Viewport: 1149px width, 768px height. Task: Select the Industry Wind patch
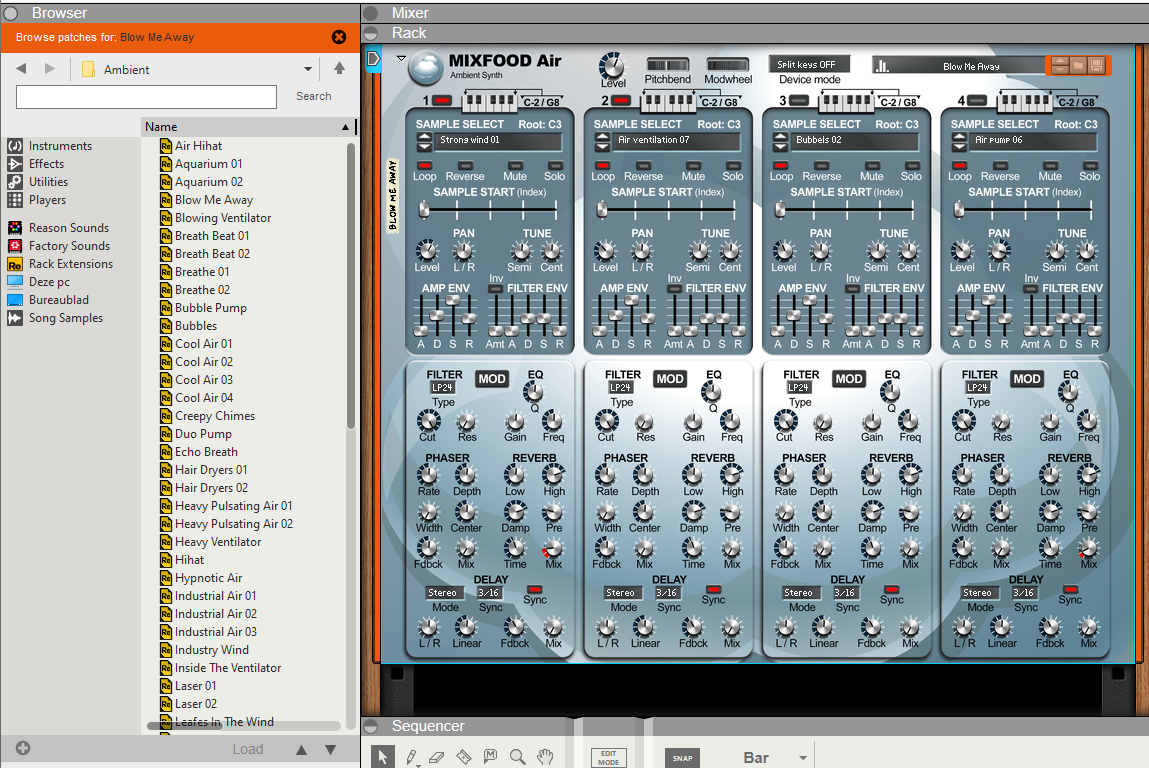tap(212, 650)
